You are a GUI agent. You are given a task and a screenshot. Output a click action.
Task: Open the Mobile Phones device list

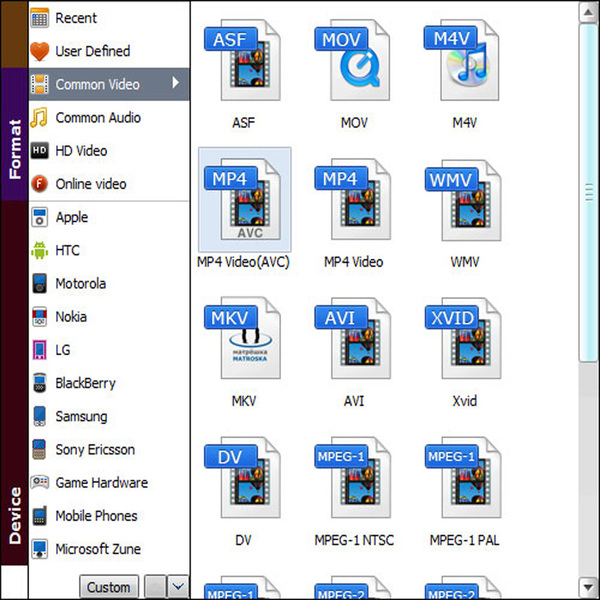109,515
